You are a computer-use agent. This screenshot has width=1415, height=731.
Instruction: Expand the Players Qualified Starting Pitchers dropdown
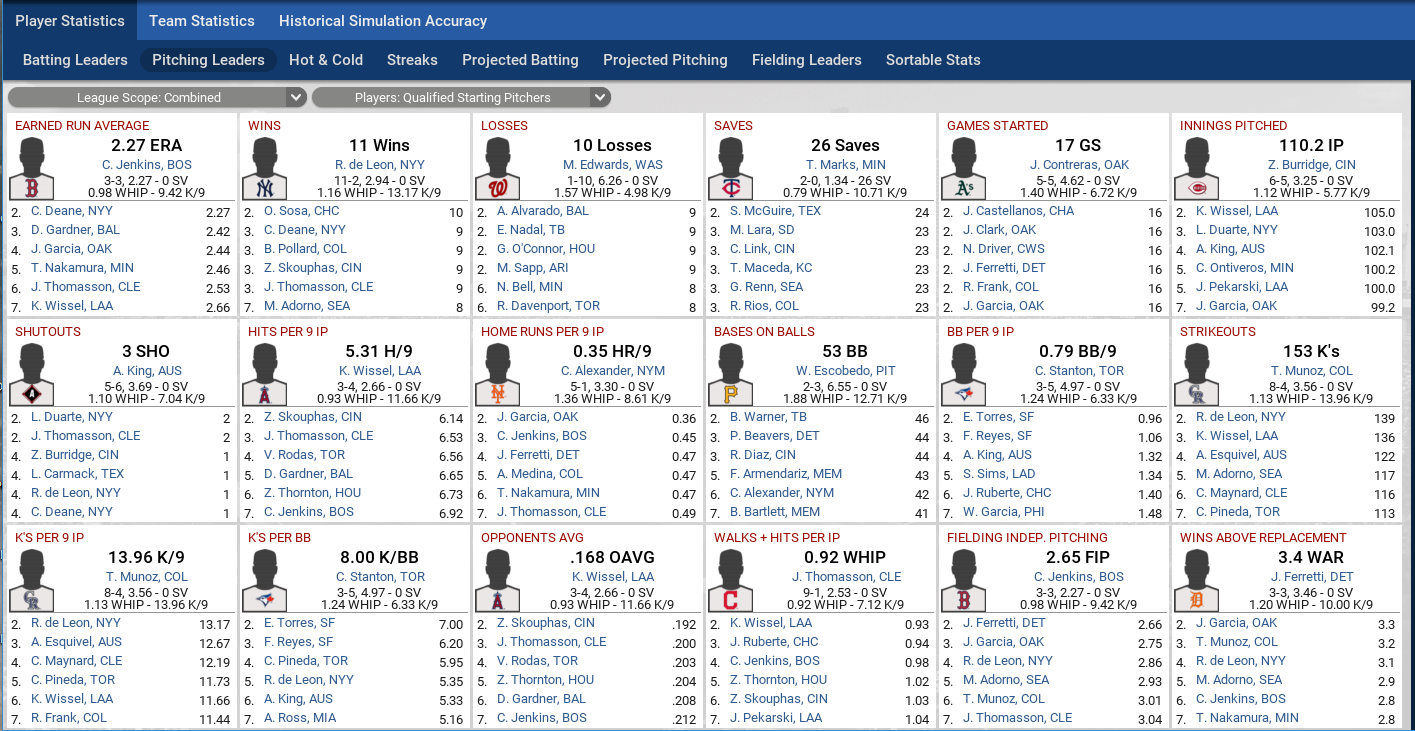(x=461, y=98)
